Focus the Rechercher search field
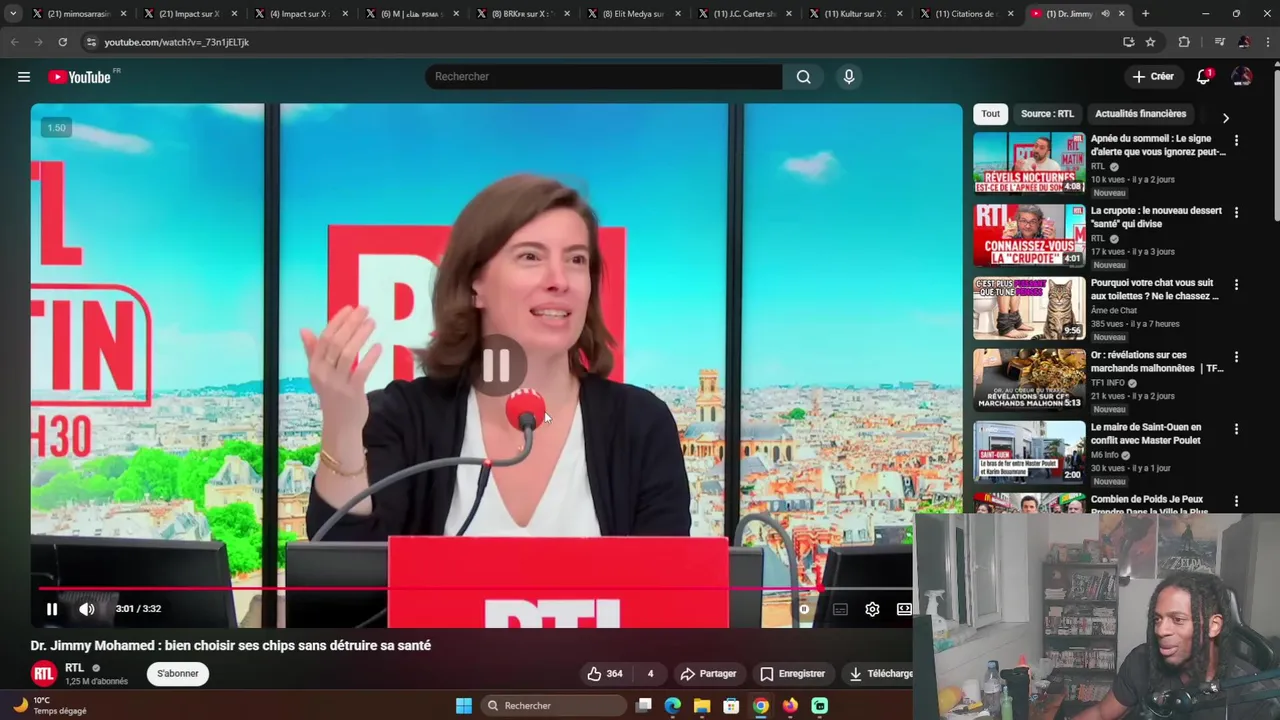Viewport: 1280px width, 720px height. 603,77
